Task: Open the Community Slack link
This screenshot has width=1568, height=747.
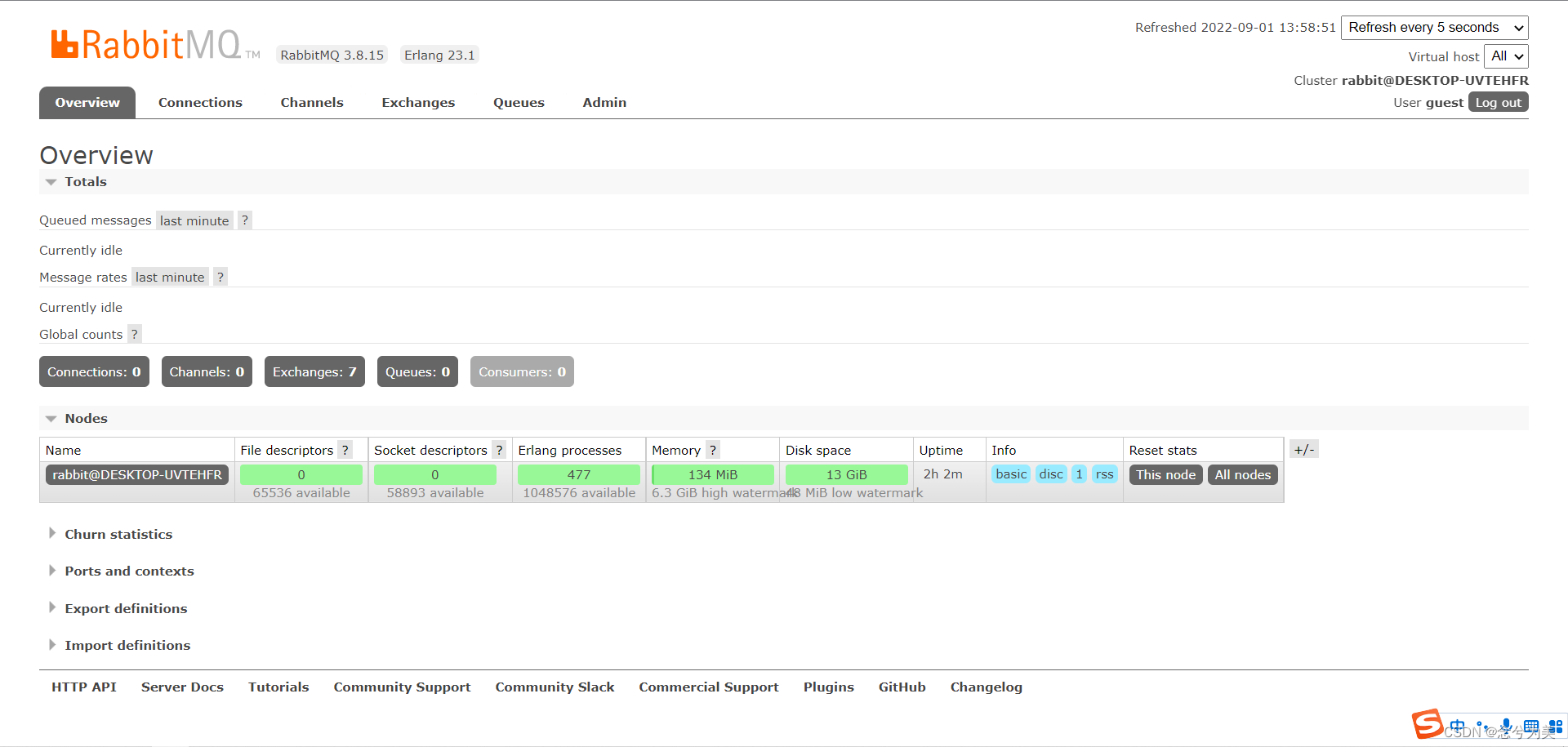Action: click(x=555, y=687)
